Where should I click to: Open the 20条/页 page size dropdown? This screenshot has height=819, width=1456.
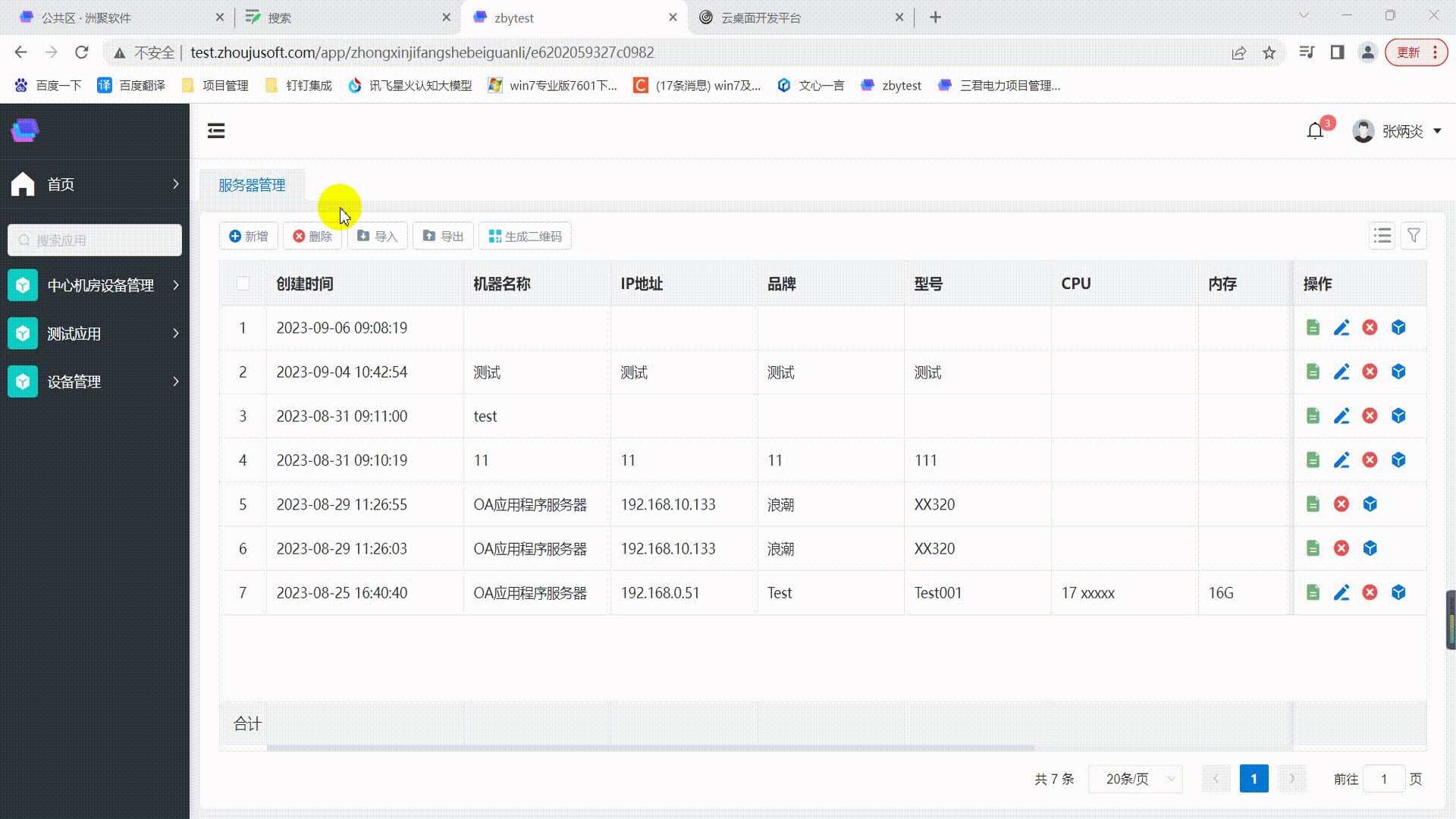1135,779
